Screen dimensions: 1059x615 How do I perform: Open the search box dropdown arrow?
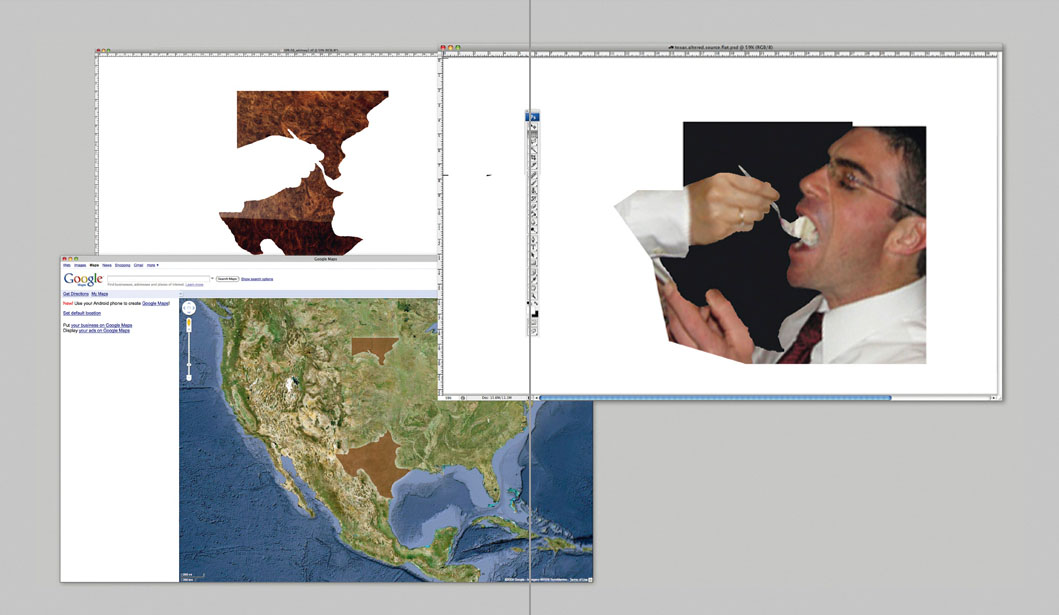pyautogui.click(x=212, y=279)
